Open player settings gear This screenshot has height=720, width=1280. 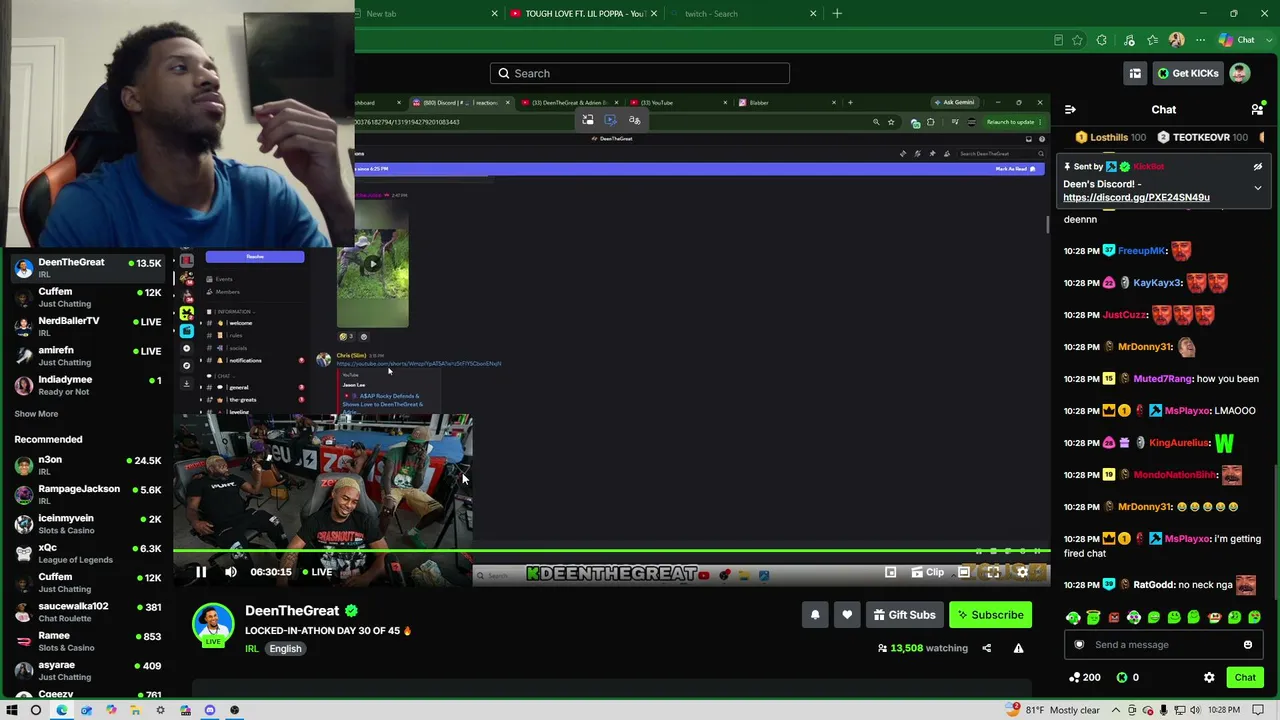[1022, 572]
